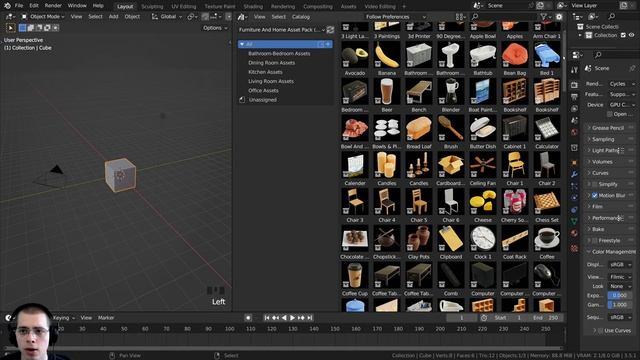Image resolution: width=640 pixels, height=360 pixels.
Task: Open the Object properties tab icon
Action: pyautogui.click(x=574, y=162)
